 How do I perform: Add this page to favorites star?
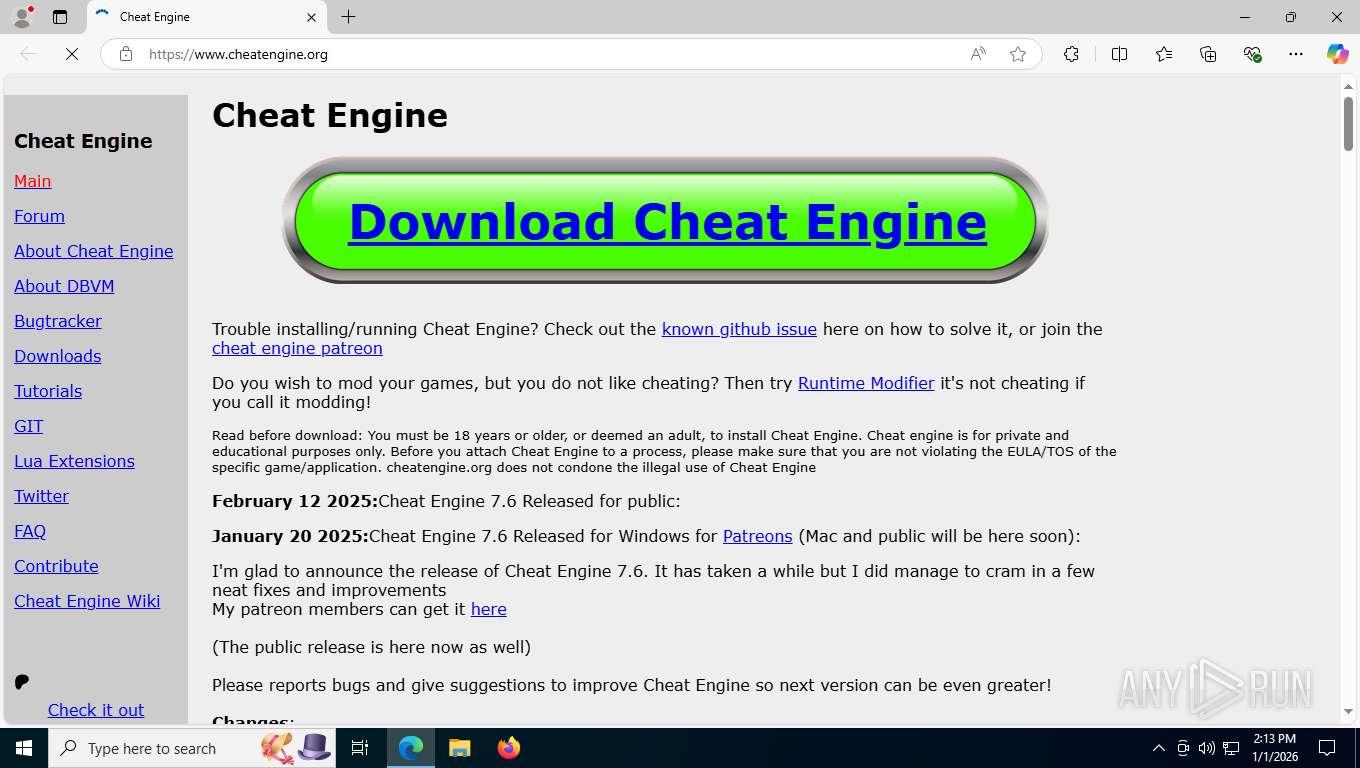coord(1018,54)
